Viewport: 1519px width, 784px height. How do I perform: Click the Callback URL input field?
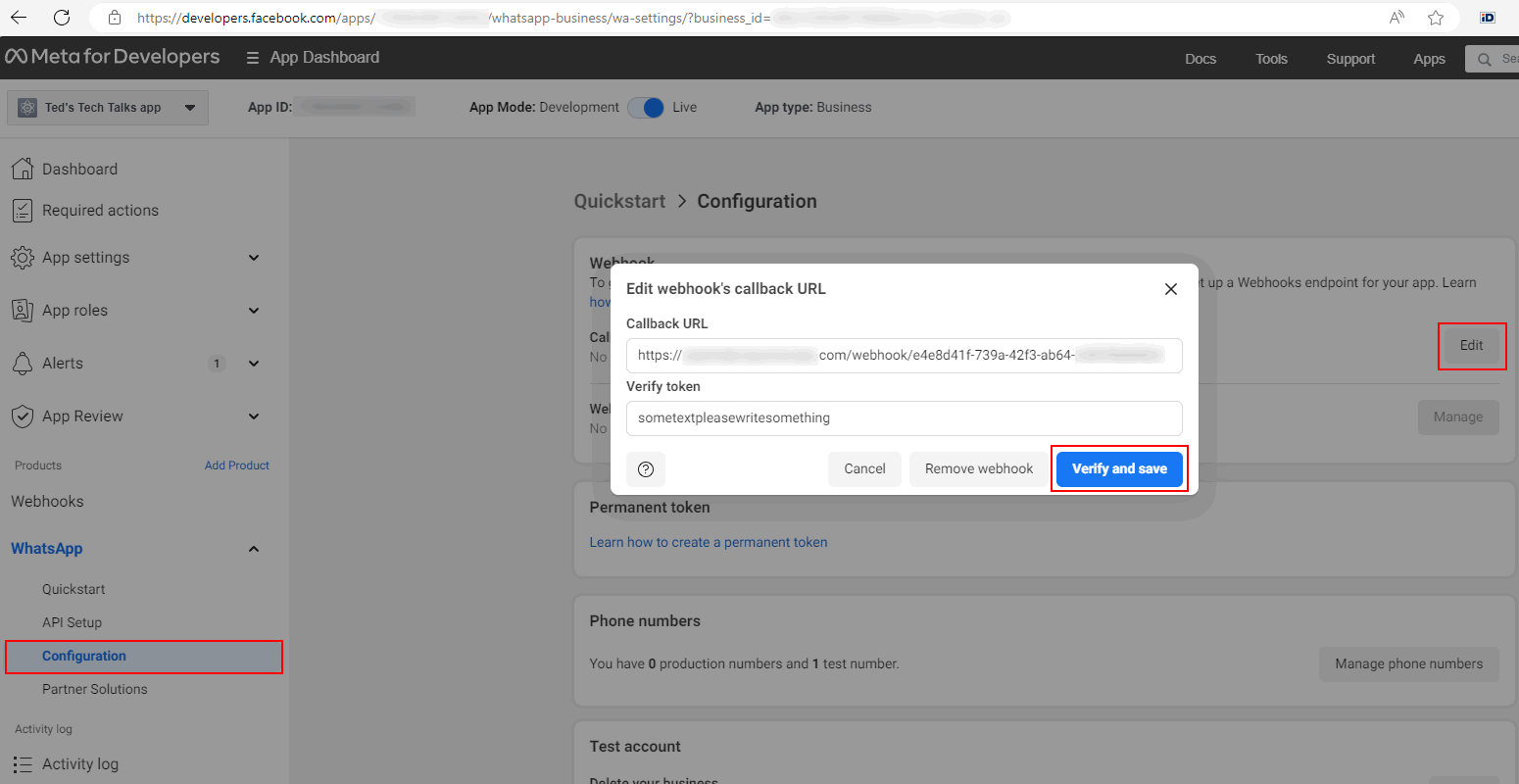coord(904,355)
